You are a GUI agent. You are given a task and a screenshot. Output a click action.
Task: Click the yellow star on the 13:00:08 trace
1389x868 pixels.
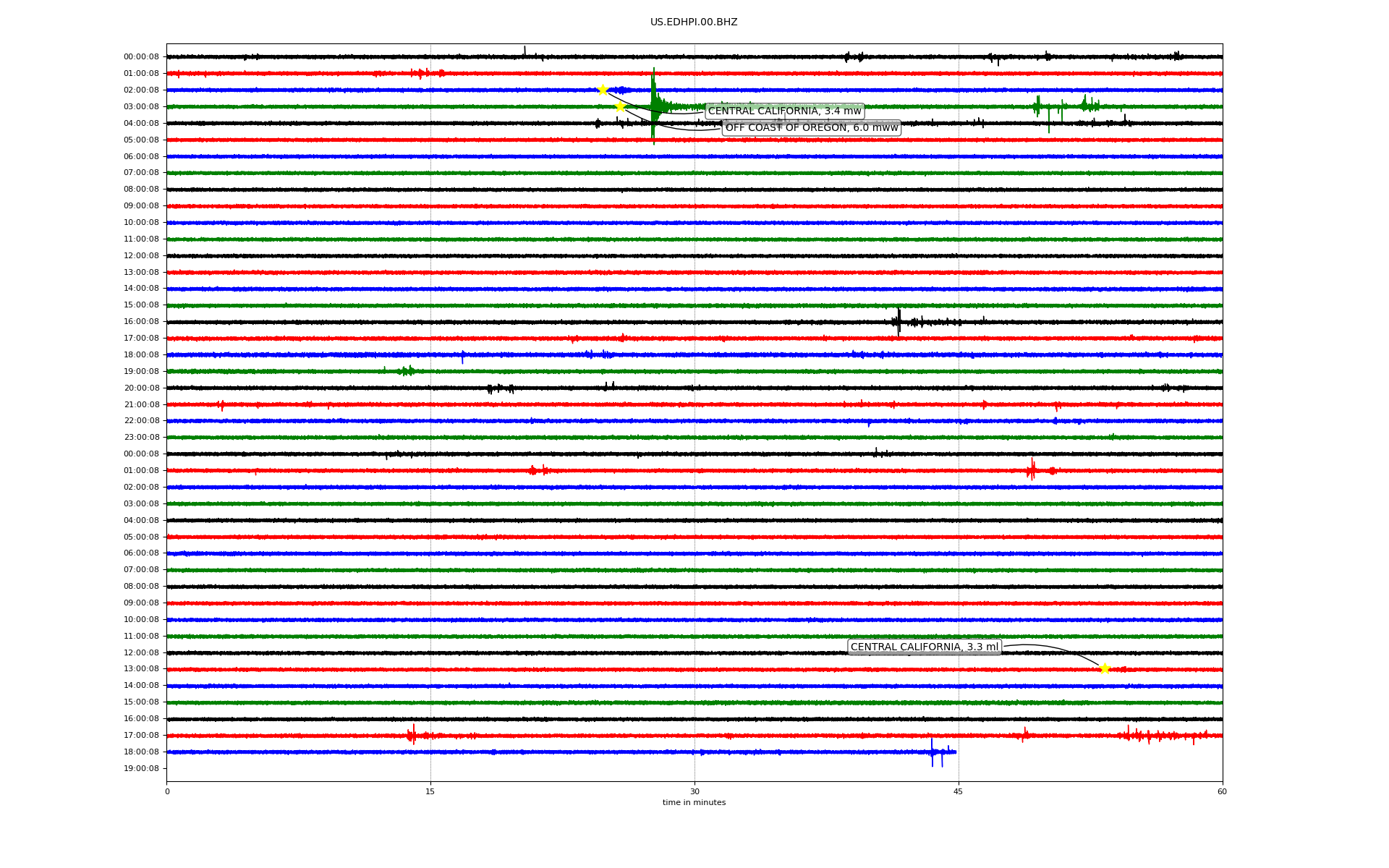pos(1104,669)
